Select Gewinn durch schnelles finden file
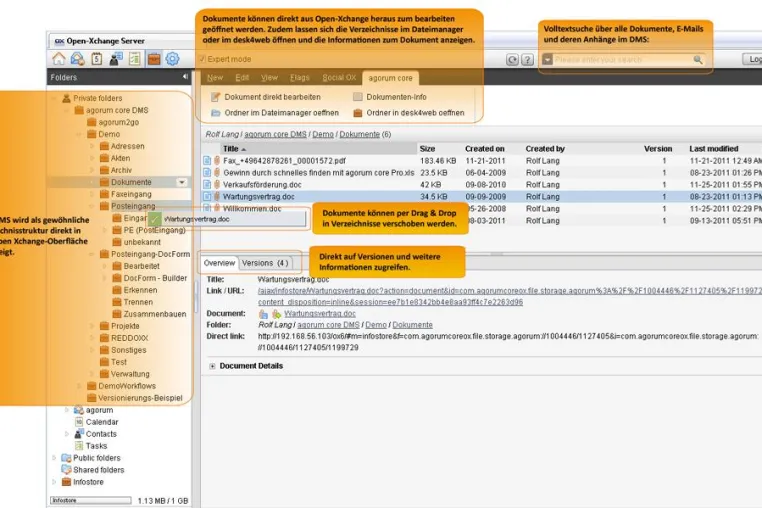 [x=318, y=173]
